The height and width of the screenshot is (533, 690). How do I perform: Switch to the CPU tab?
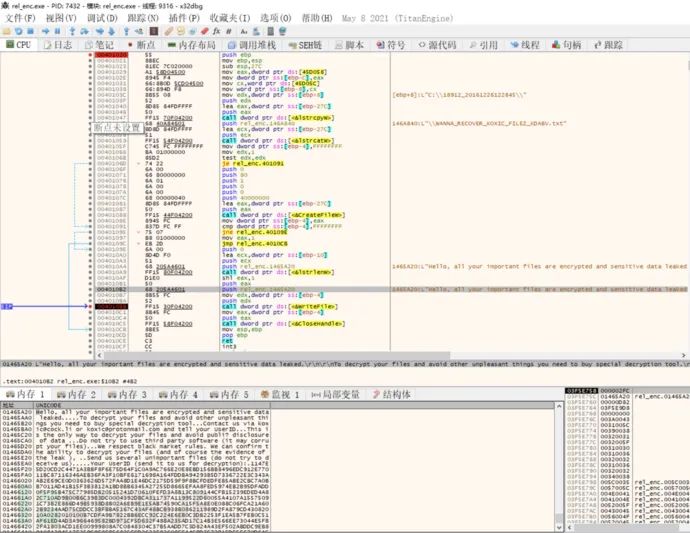coord(18,45)
